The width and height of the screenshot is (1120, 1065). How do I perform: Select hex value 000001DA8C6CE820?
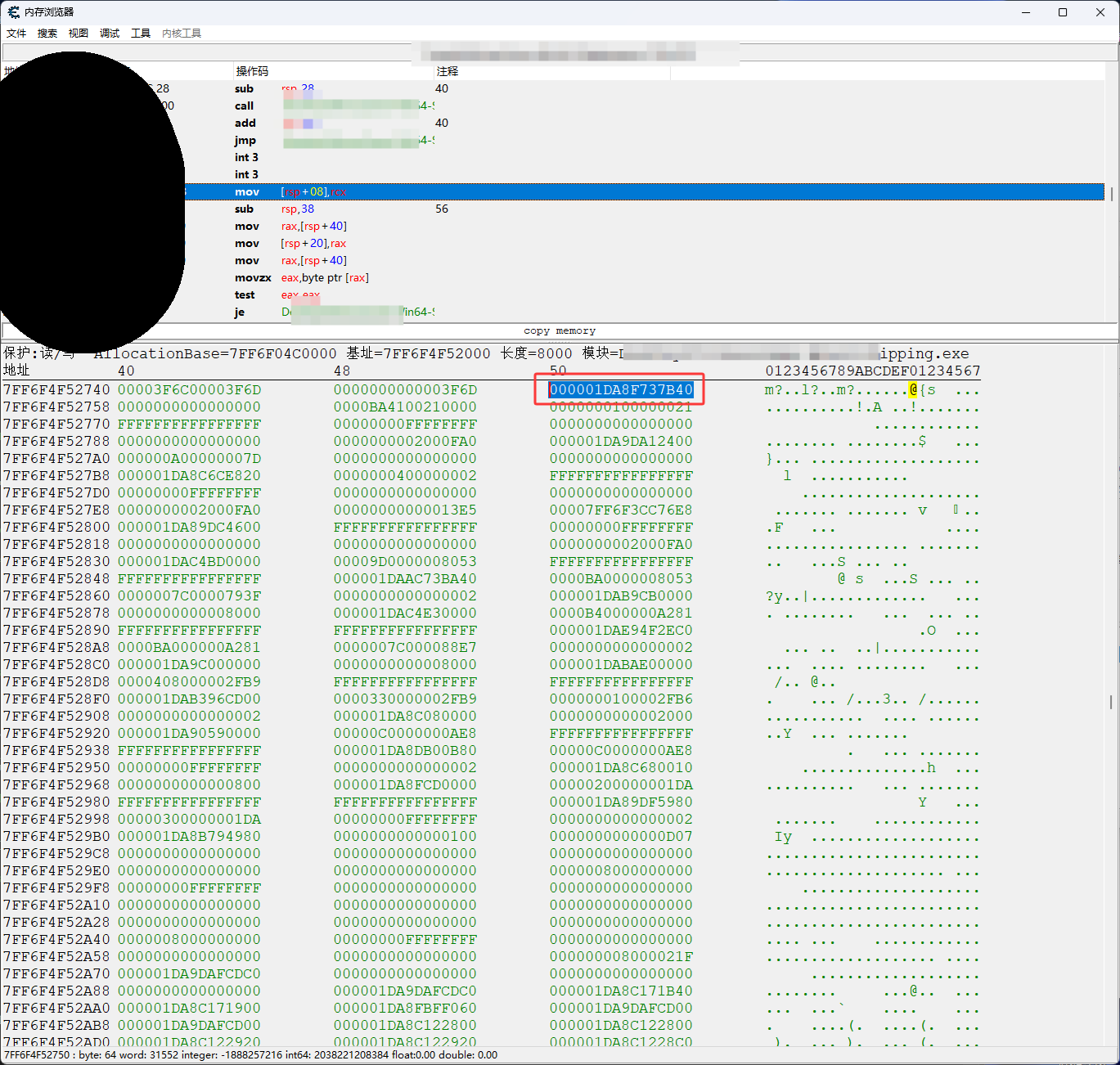[x=190, y=476]
